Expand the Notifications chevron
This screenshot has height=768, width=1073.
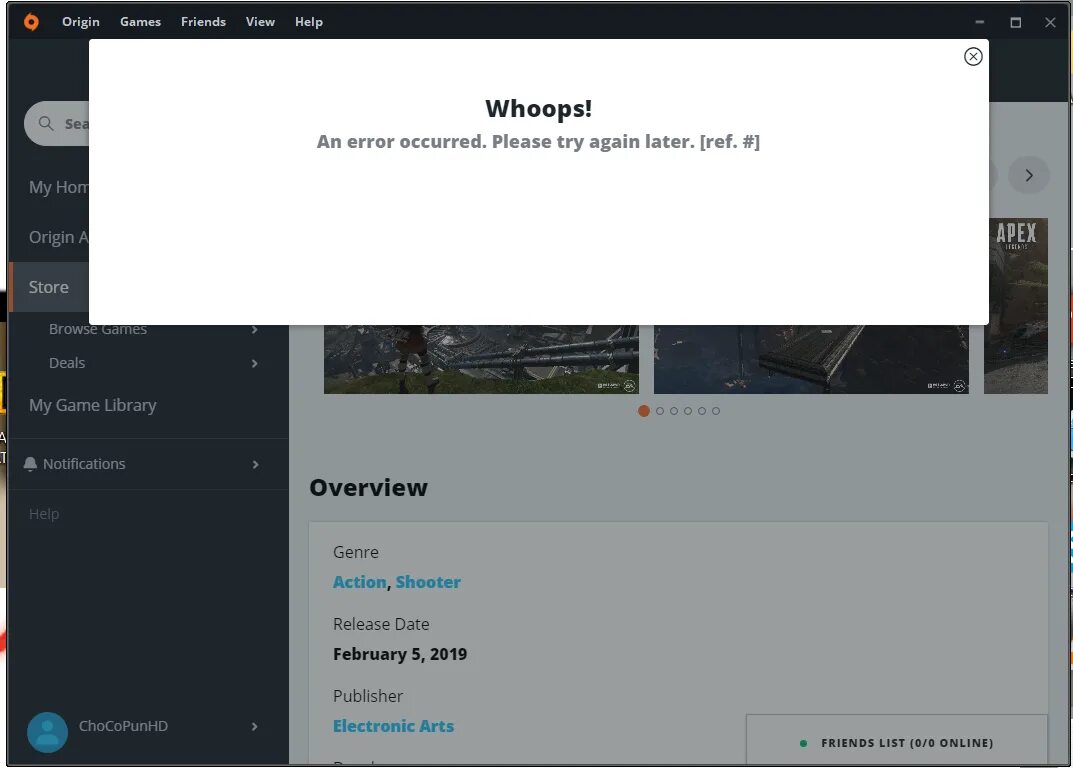coord(255,465)
